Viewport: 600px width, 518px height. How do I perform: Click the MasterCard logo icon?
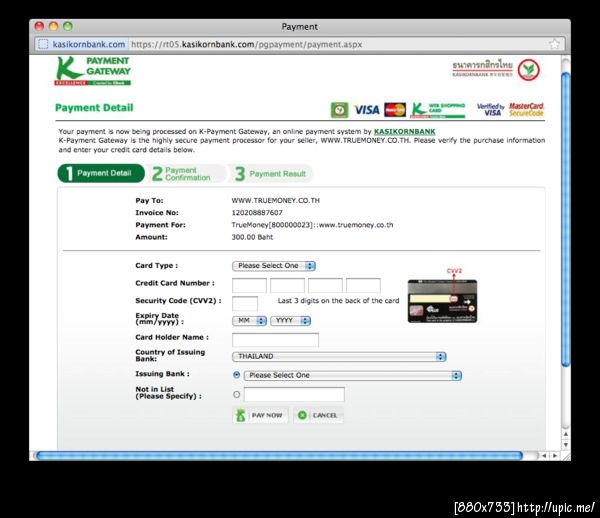coord(395,110)
